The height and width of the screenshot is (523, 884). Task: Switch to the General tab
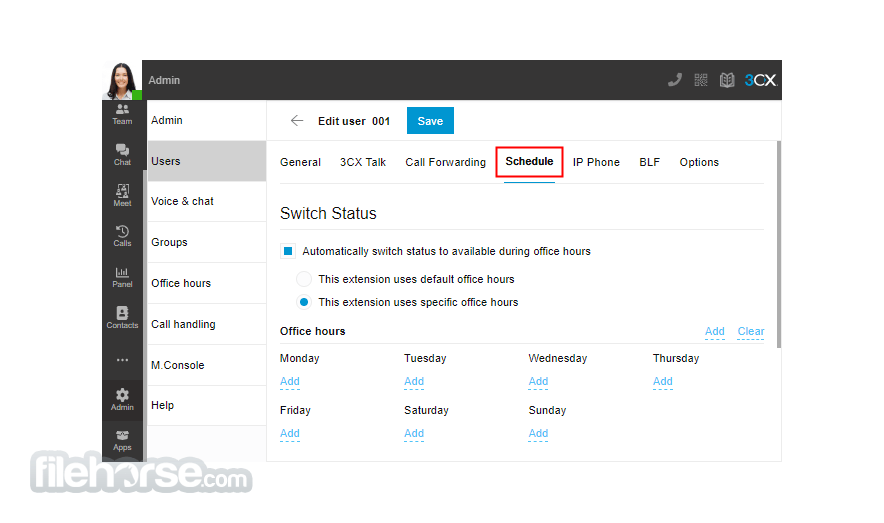tap(300, 162)
